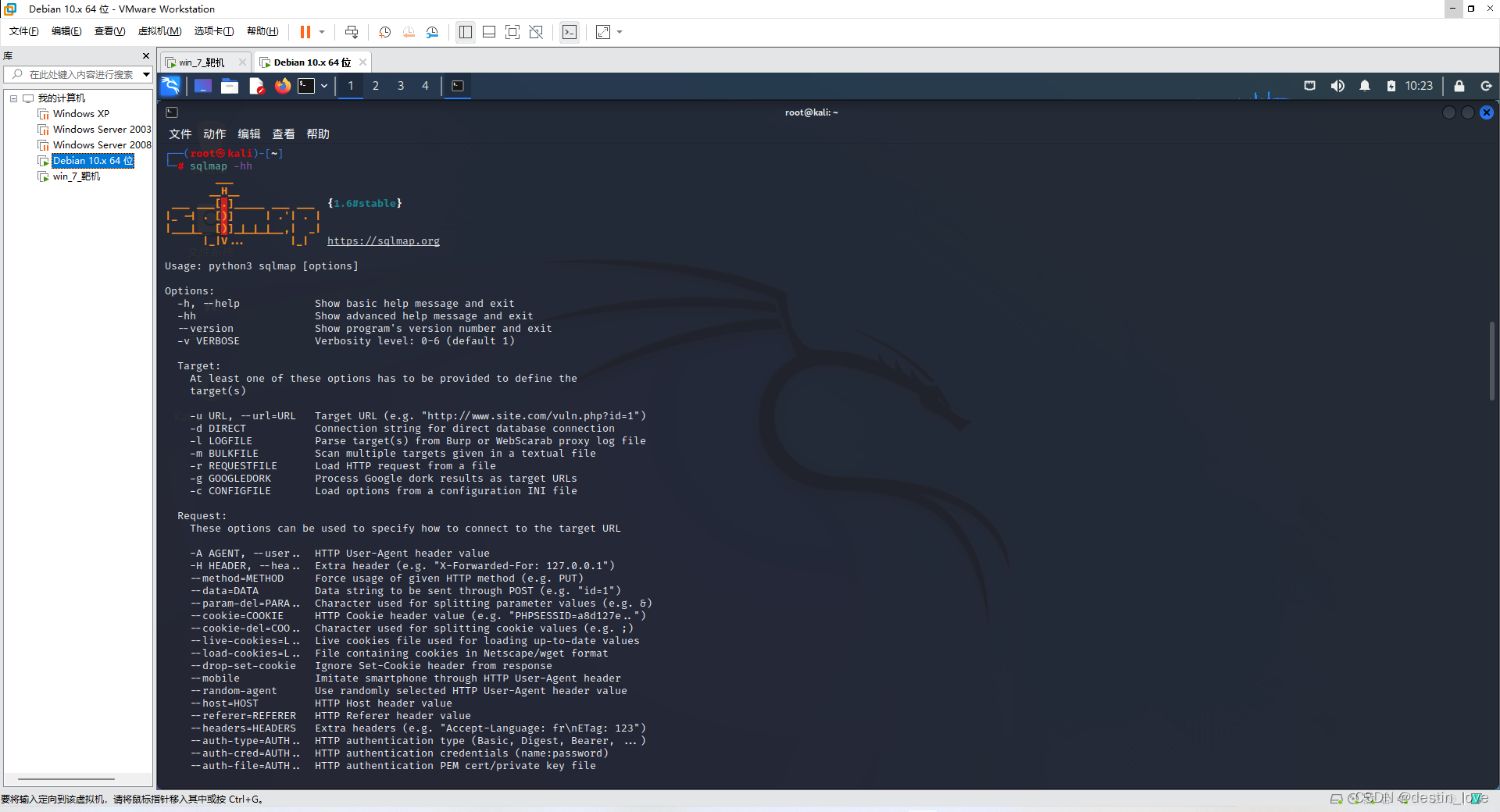Open the terminal 文件 menu
The height and width of the screenshot is (812, 1500).
(x=180, y=134)
